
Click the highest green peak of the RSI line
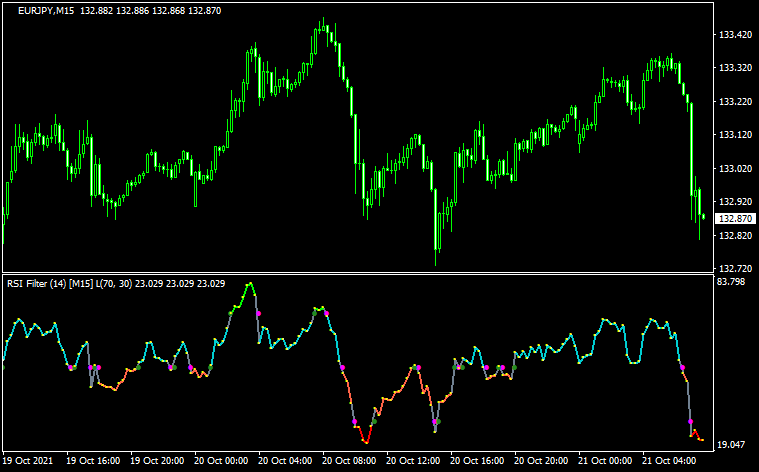[x=250, y=284]
